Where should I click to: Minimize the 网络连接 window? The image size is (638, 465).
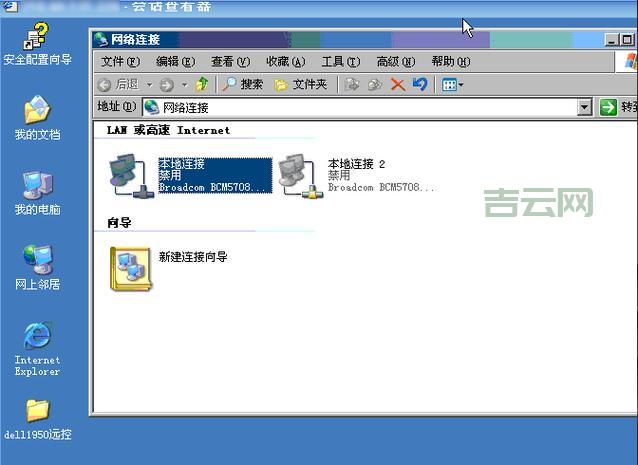tap(612, 40)
